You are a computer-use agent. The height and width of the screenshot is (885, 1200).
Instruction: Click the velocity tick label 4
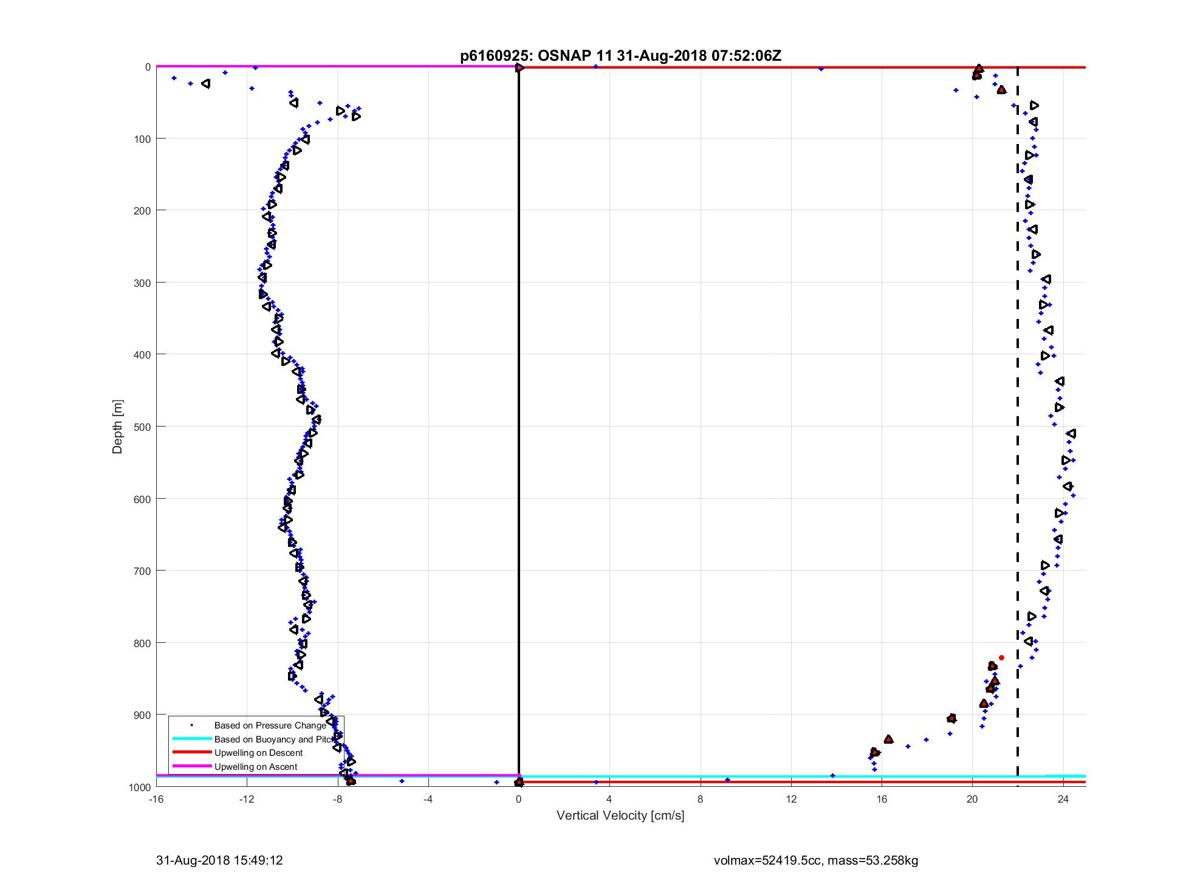coord(610,799)
